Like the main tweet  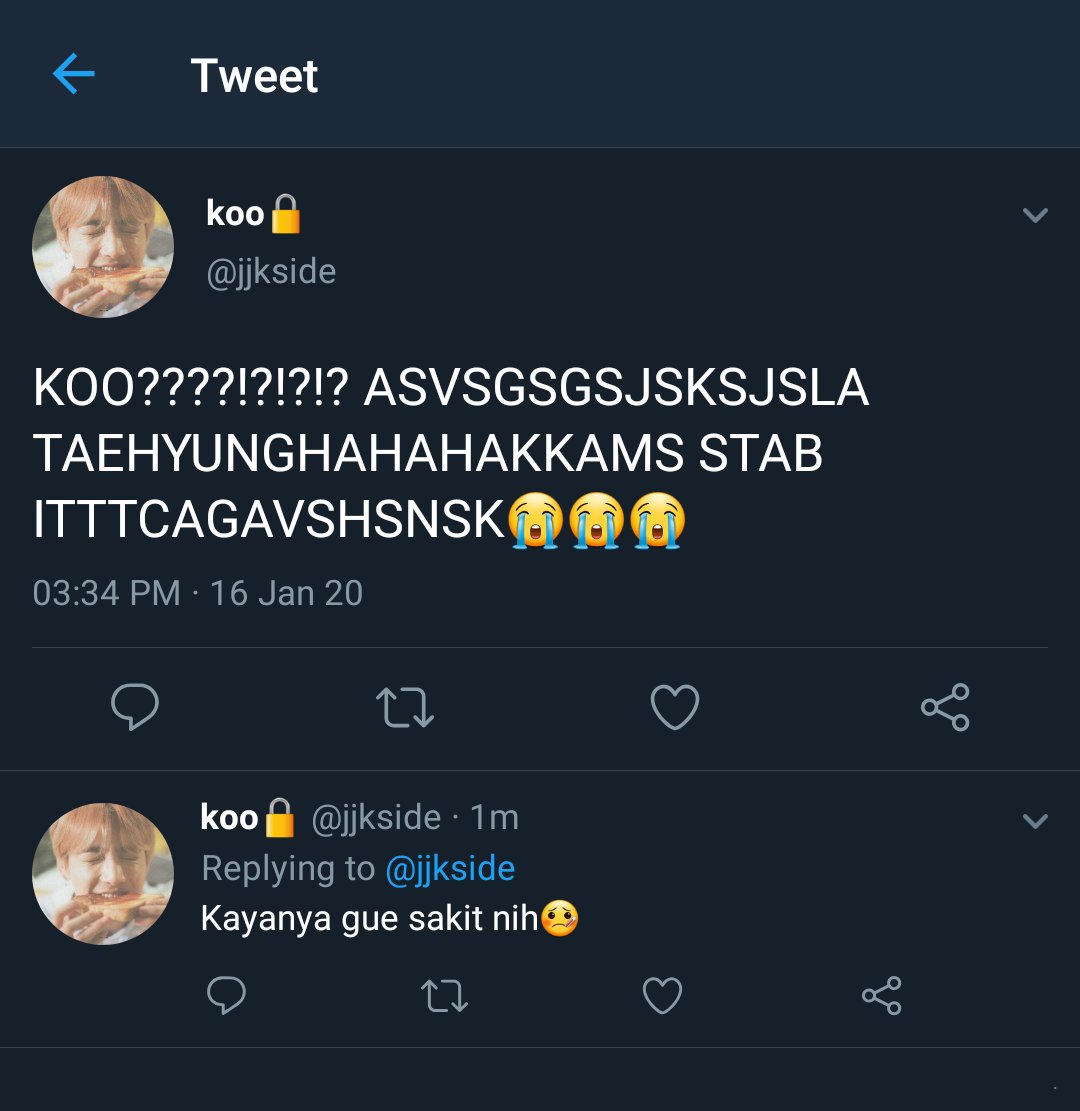[x=675, y=706]
